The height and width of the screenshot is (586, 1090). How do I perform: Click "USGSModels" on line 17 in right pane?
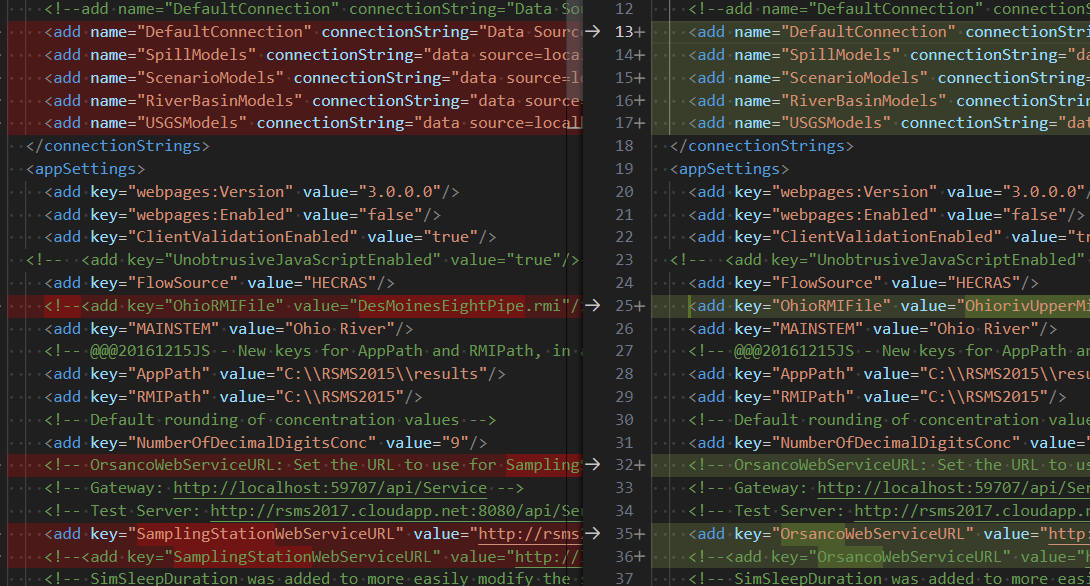836,123
